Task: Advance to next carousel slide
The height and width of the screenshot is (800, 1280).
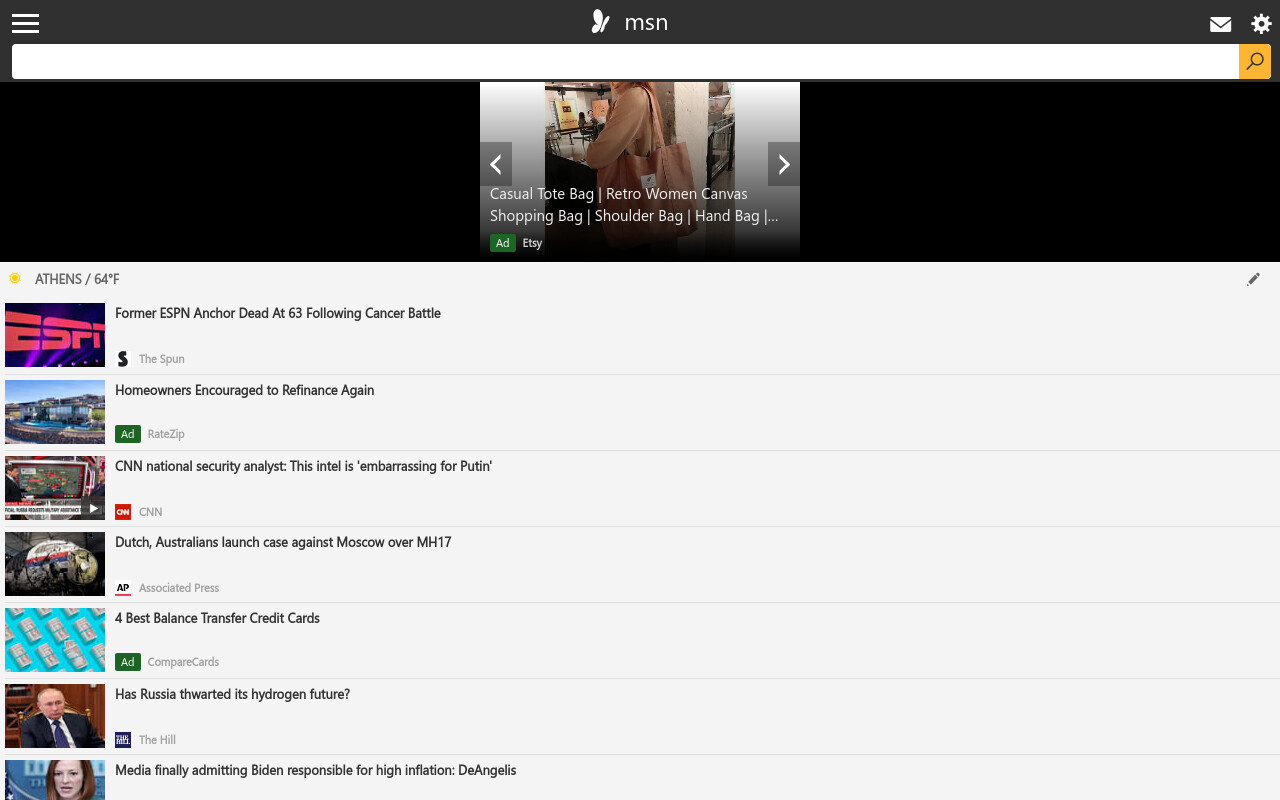Action: tap(784, 164)
